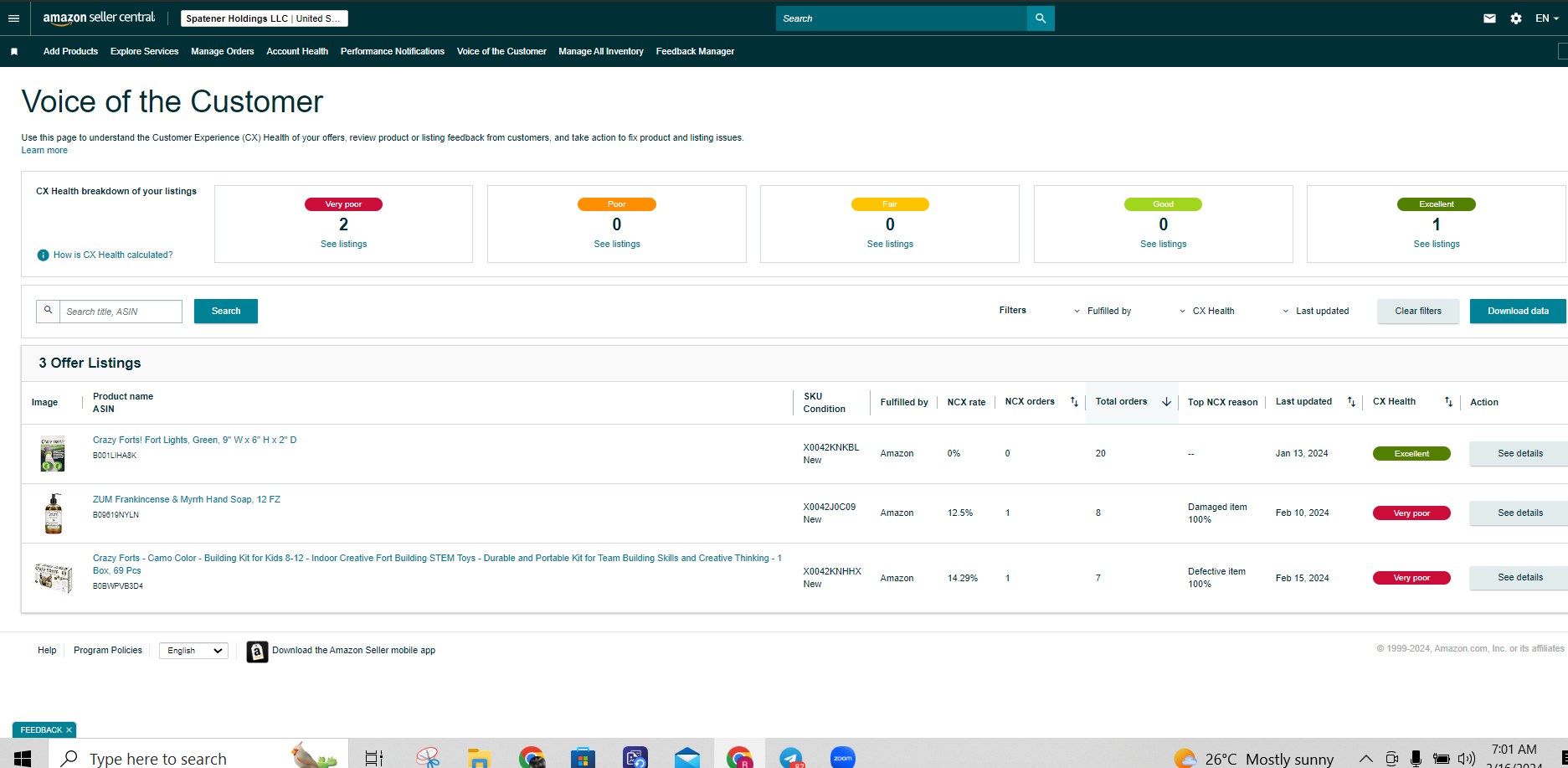Sort by Last updated column arrows
Viewport: 1568px width, 768px height.
tap(1351, 402)
